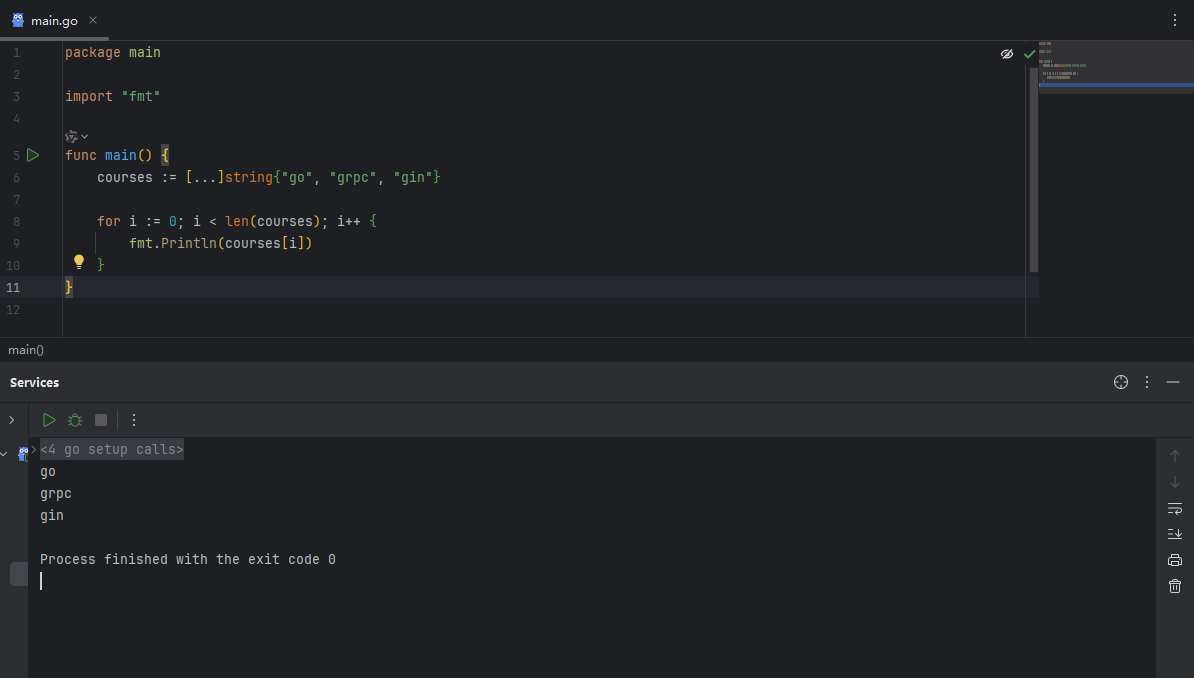Click the crosshair icon in Services header
This screenshot has height=678, width=1194.
[x=1121, y=382]
